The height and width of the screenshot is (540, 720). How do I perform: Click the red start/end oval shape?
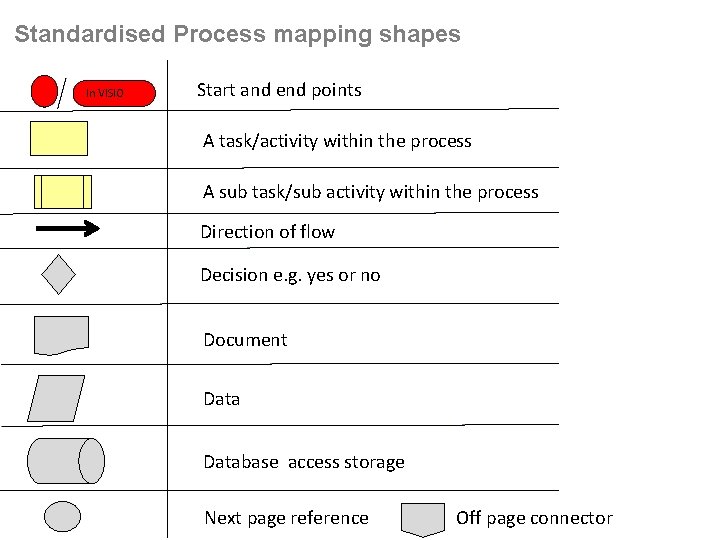[45, 91]
